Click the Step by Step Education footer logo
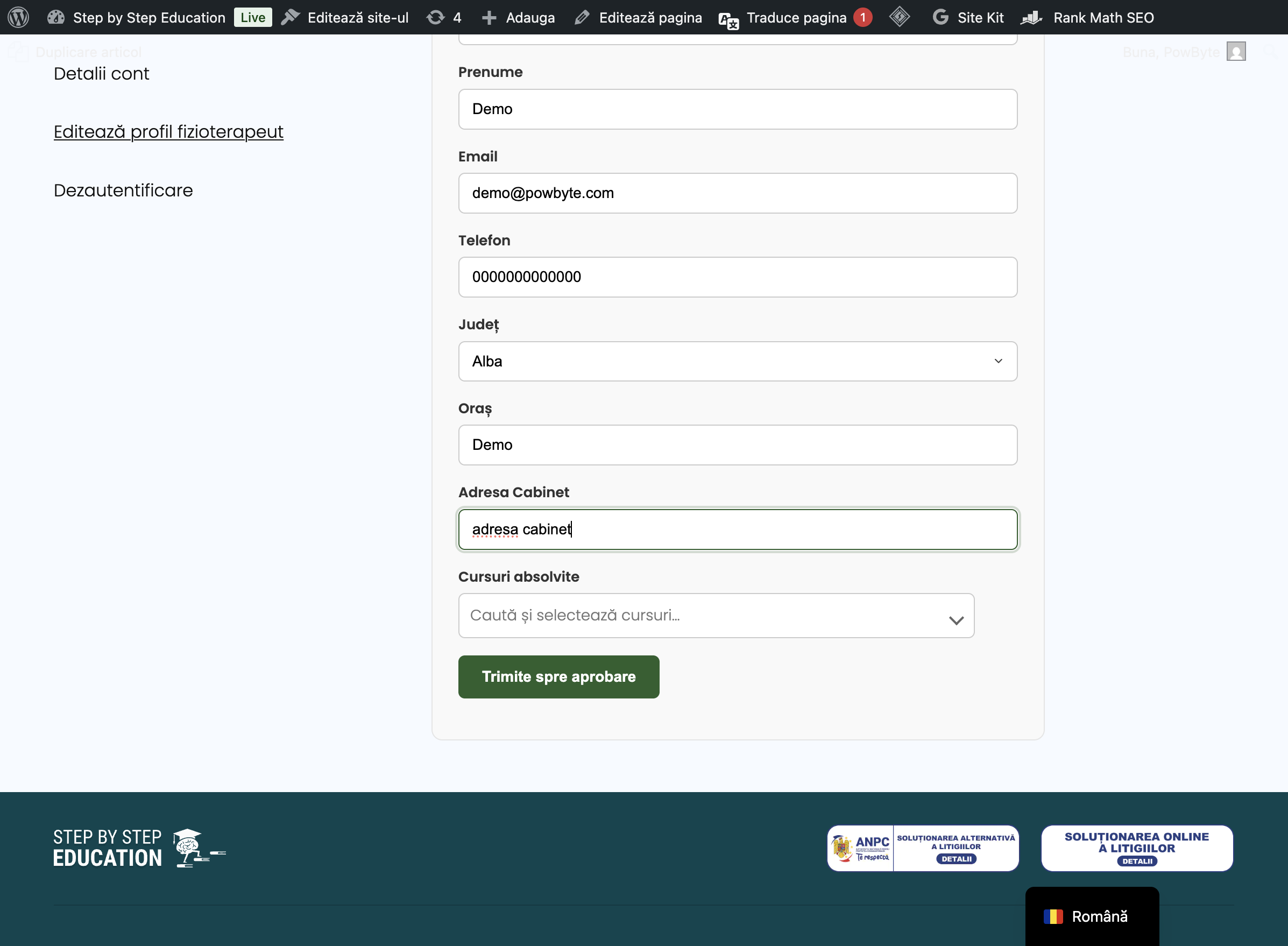1288x946 pixels. [x=140, y=848]
